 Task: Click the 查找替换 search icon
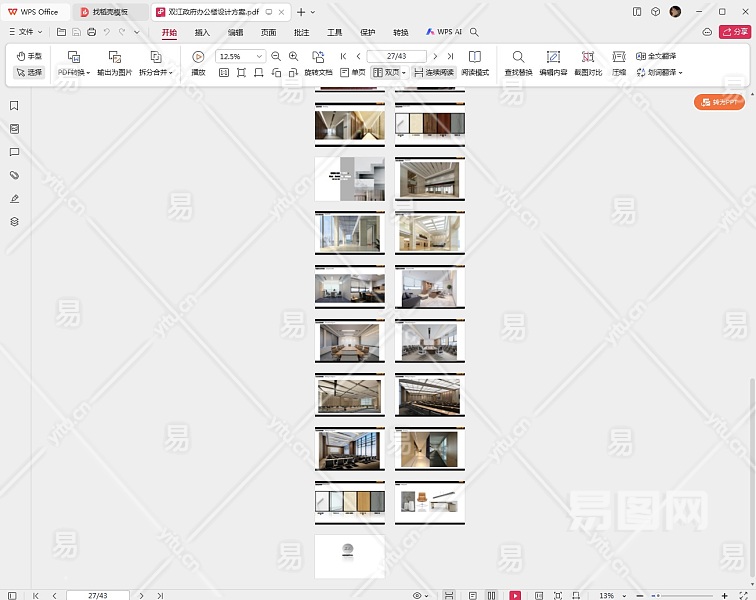(518, 57)
